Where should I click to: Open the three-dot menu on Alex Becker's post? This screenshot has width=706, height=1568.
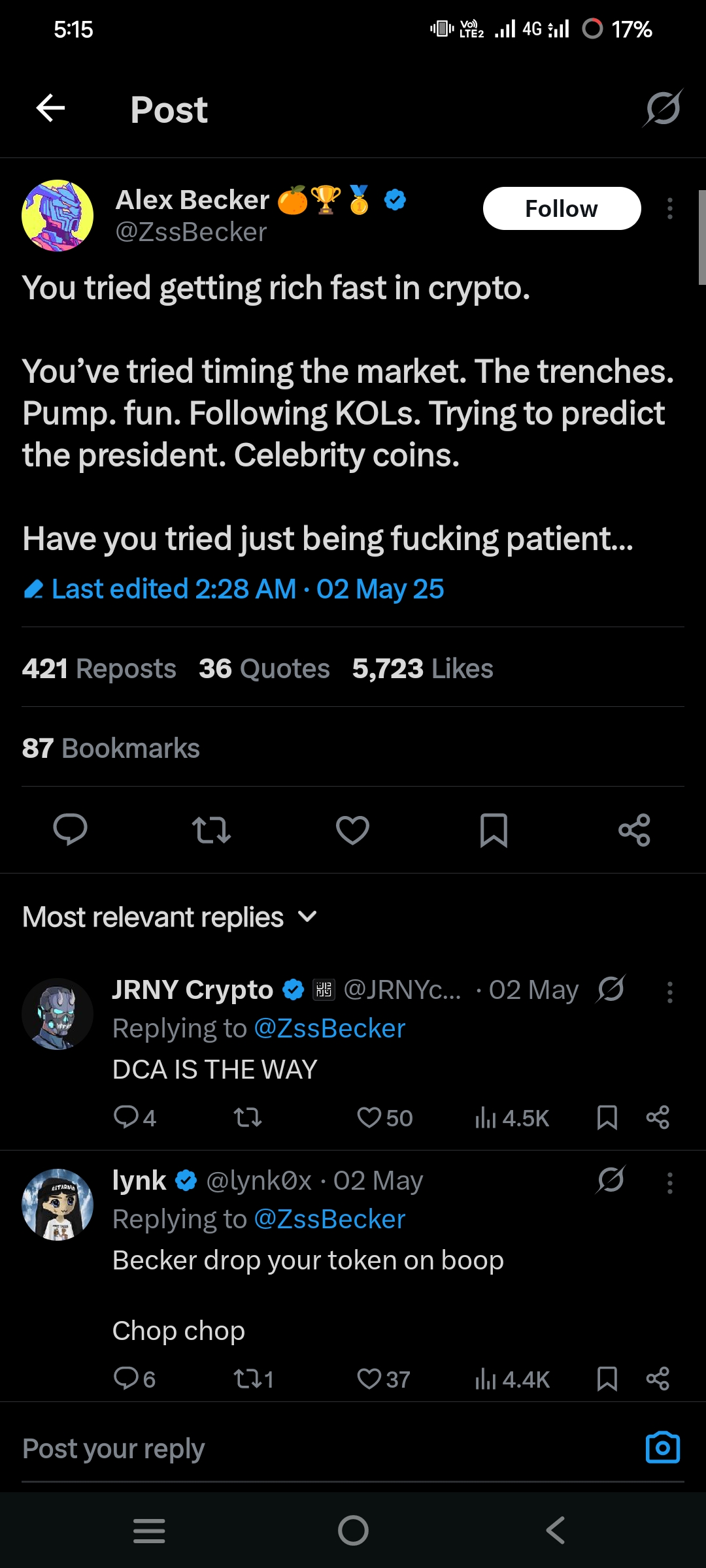coord(669,209)
